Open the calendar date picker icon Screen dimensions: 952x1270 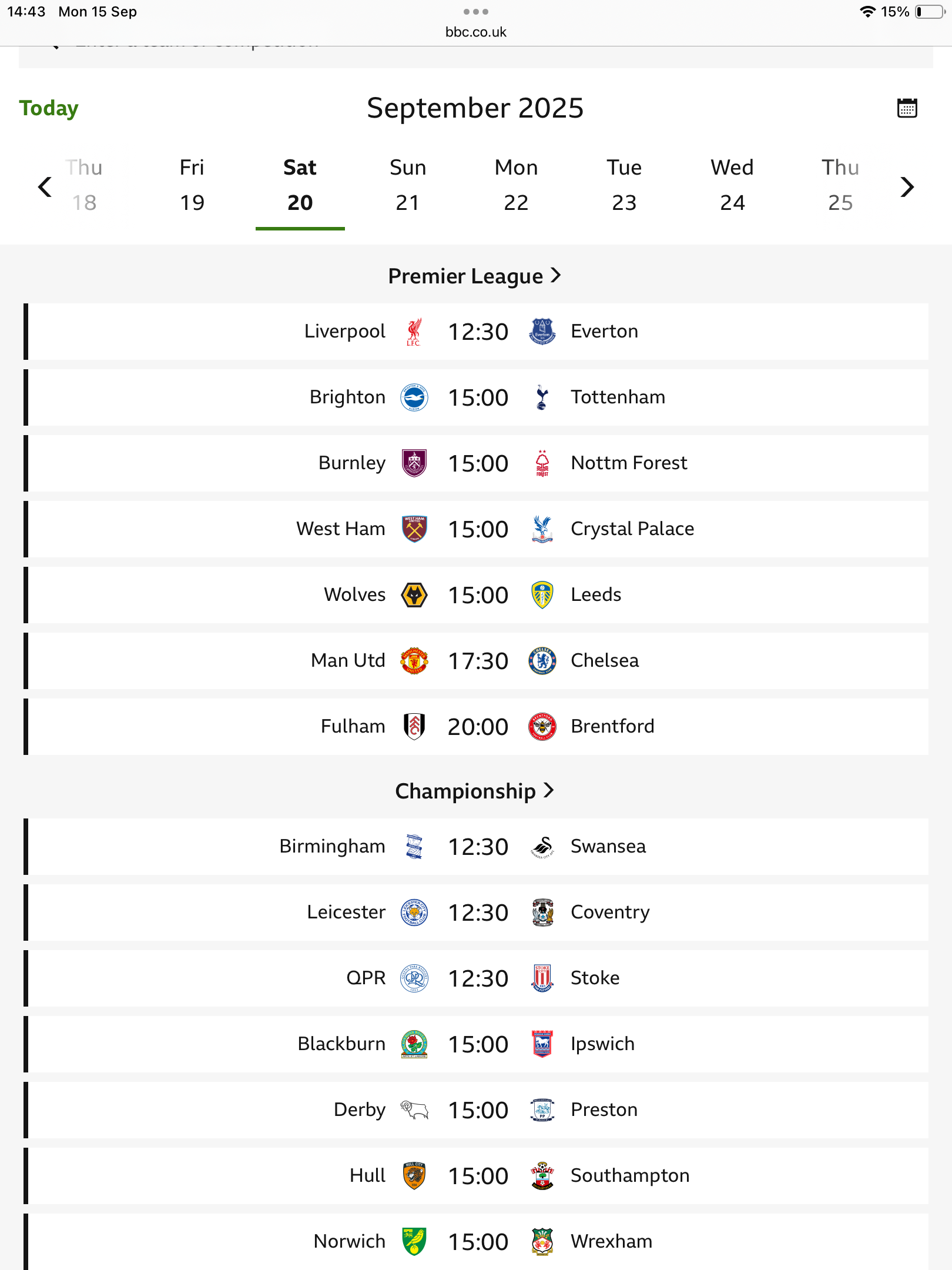(x=907, y=108)
